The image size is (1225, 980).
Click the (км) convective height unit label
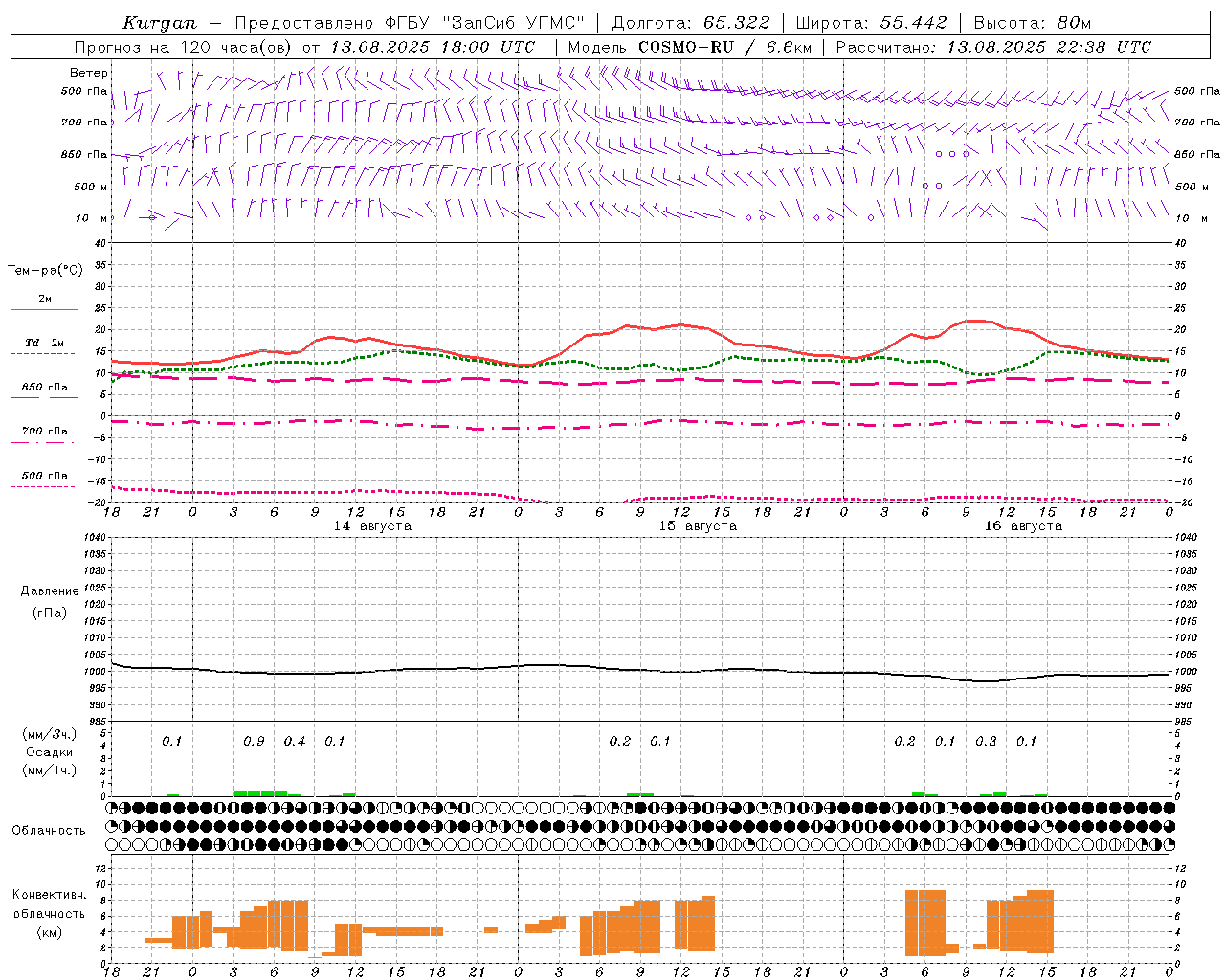[x=50, y=932]
